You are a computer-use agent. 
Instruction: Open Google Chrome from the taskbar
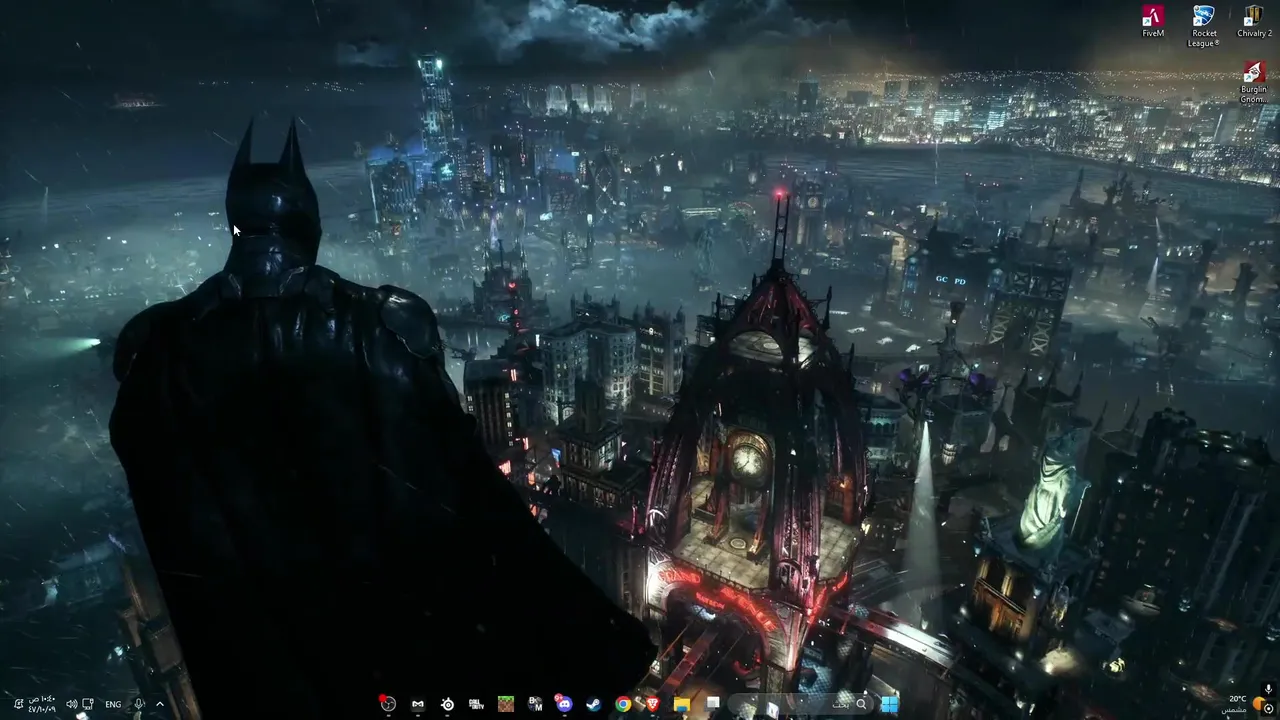[623, 704]
